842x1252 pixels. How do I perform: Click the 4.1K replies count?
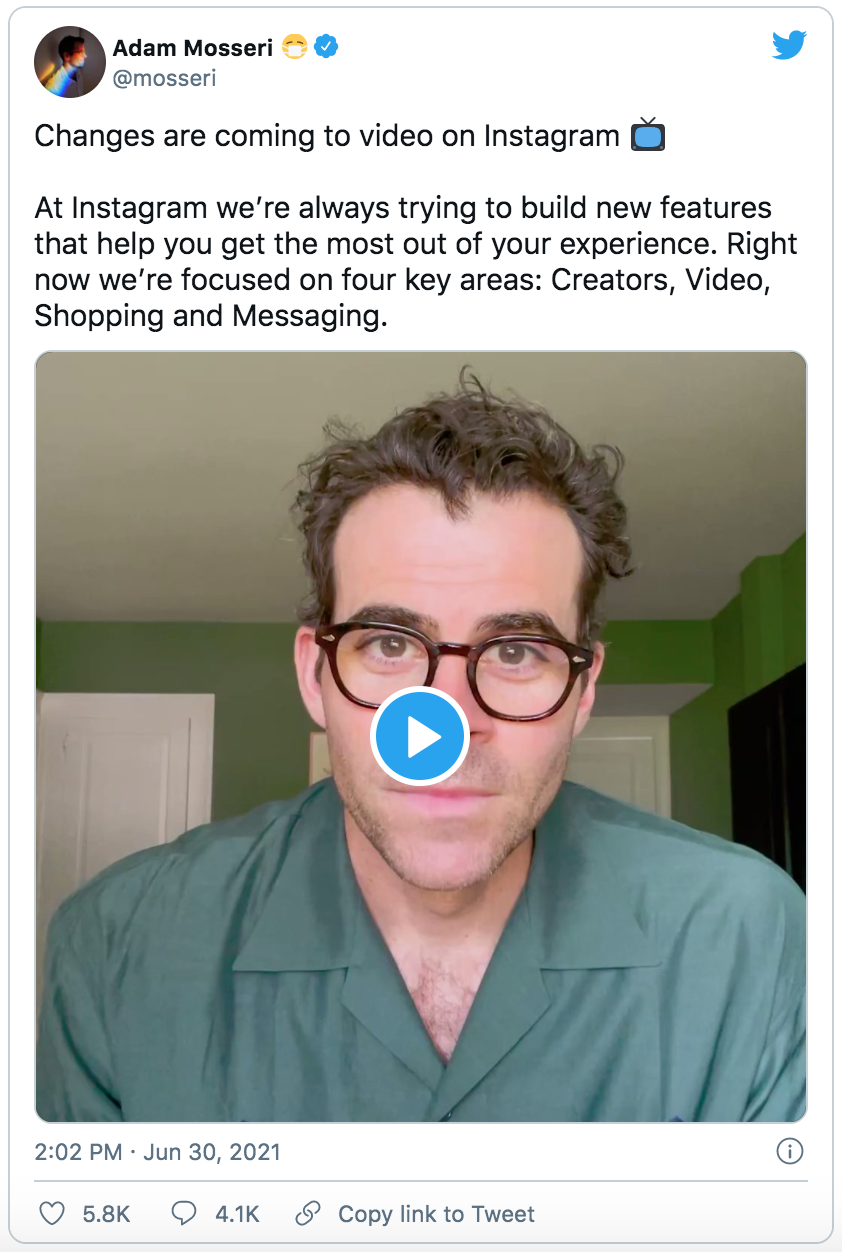click(x=237, y=1214)
